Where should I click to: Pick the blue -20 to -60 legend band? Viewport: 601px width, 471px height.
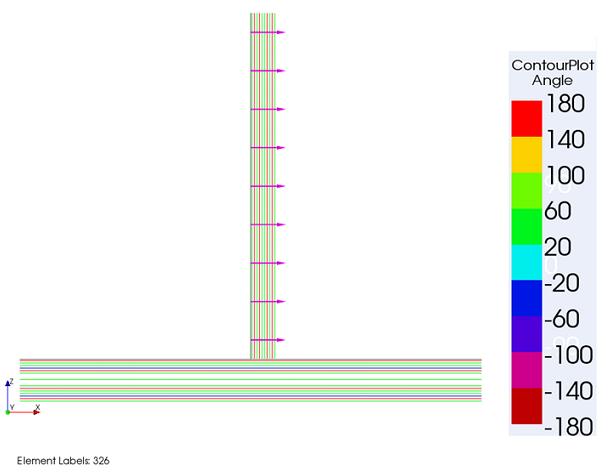point(527,298)
